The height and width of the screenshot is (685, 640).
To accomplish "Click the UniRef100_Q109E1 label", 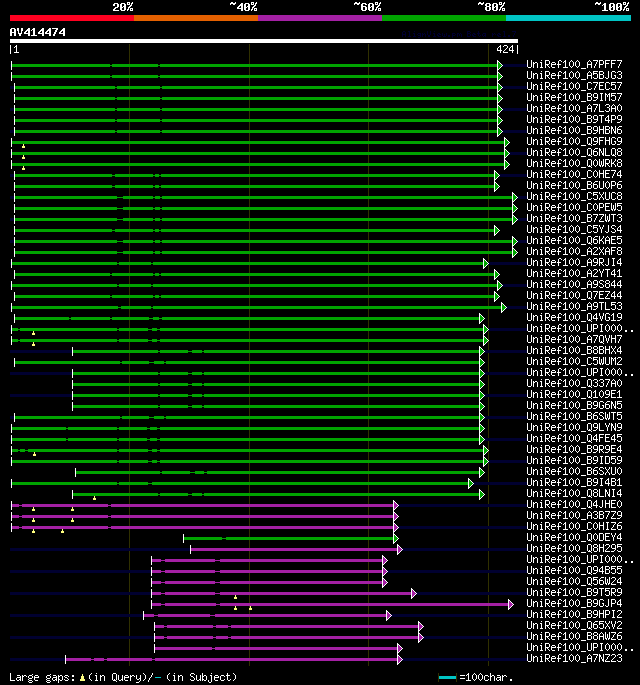I will [574, 394].
